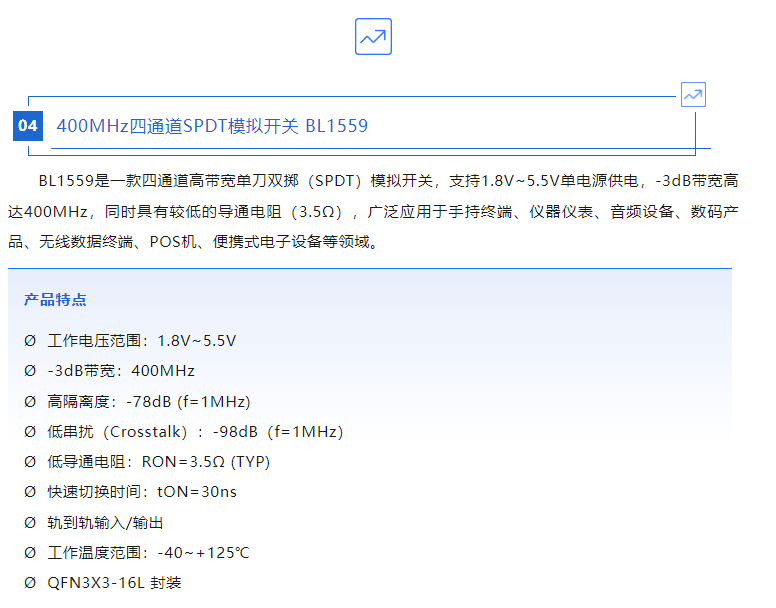Click the small trend chart icon on title box
Viewport: 776px width, 608px height.
click(x=693, y=95)
